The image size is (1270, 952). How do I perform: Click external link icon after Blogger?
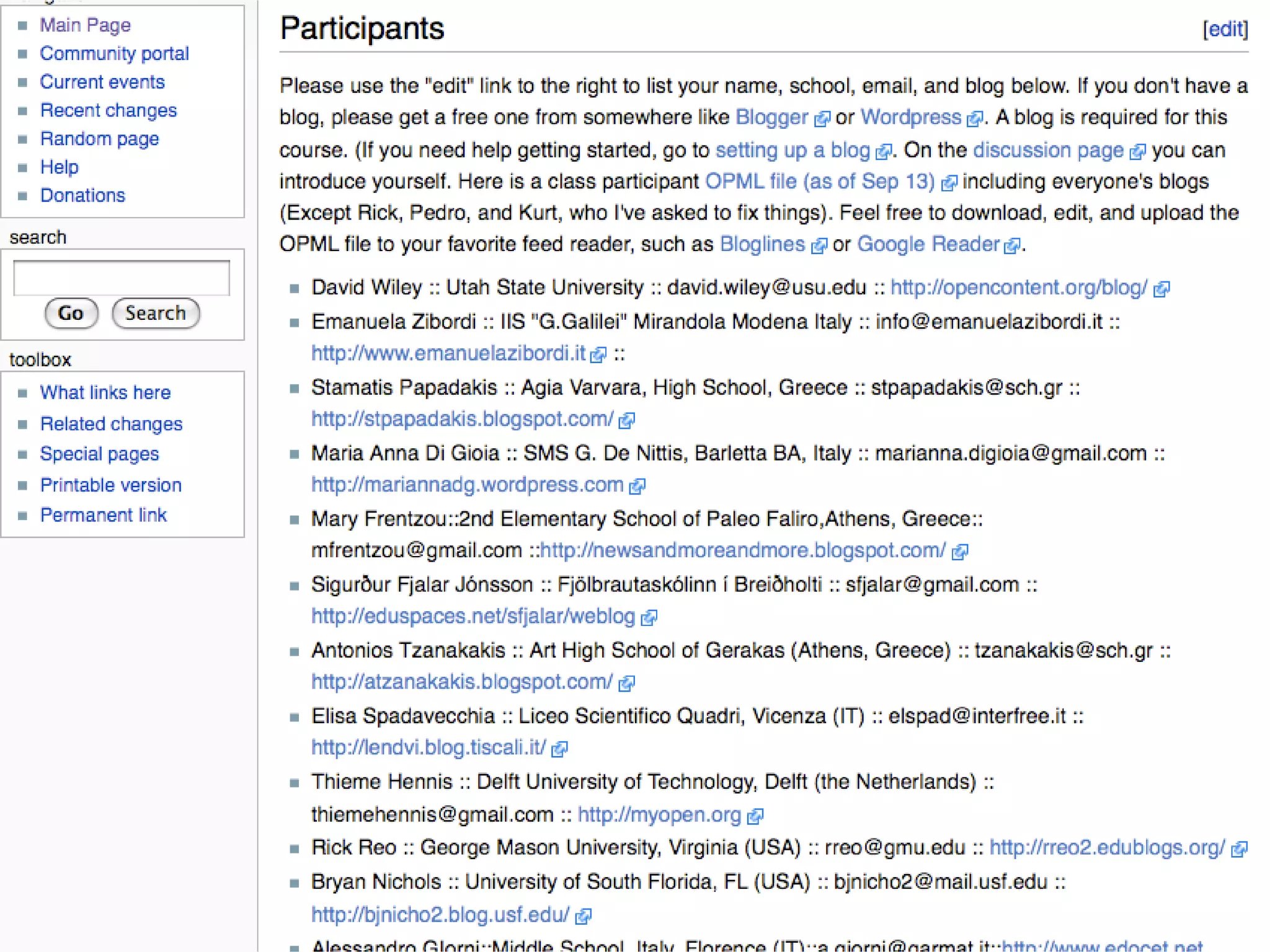click(x=822, y=119)
